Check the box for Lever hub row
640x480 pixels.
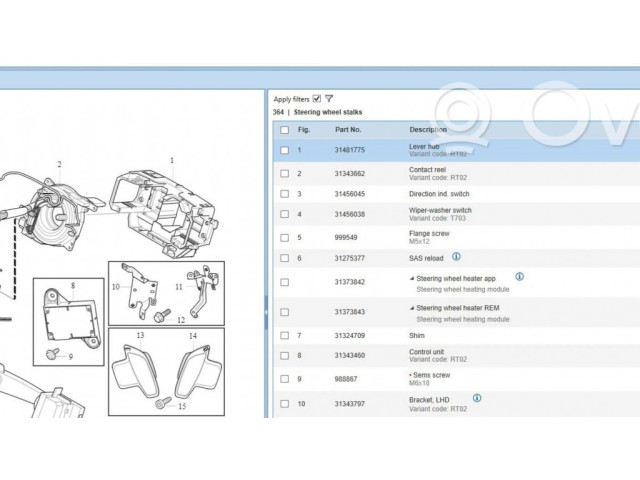285,150
